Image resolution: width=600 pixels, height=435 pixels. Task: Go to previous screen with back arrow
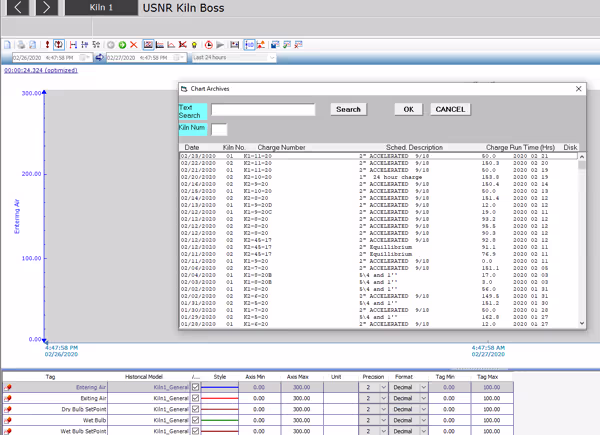(x=18, y=7)
